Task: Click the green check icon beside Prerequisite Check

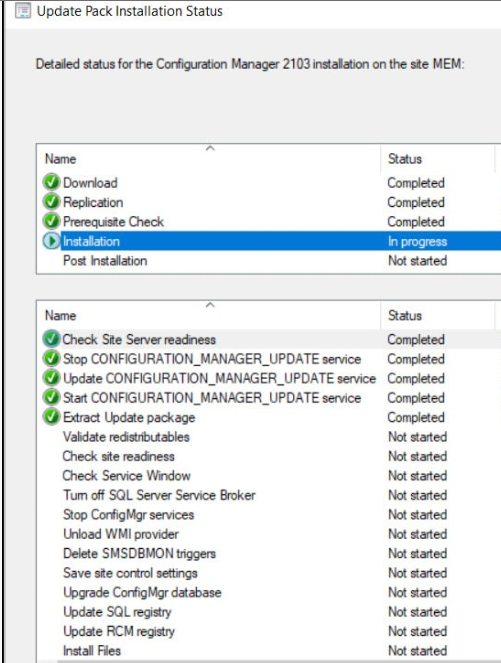Action: point(51,221)
